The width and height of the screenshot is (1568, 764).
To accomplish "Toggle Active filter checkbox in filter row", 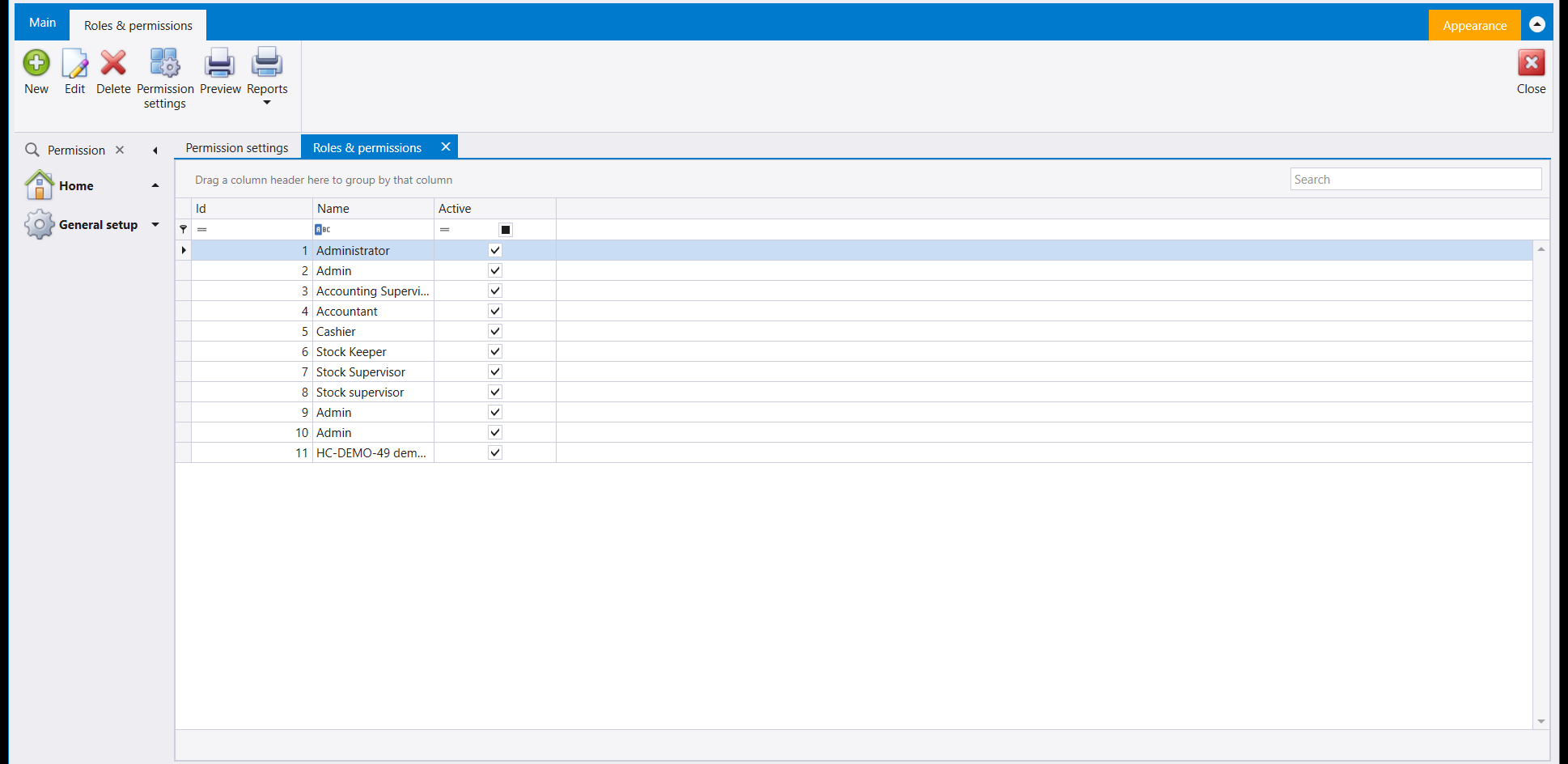I will click(x=506, y=230).
